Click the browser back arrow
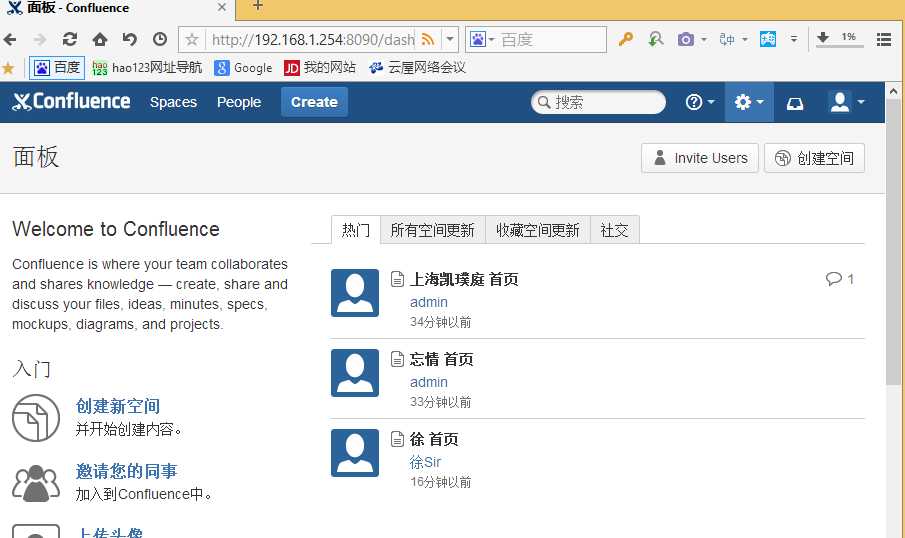The image size is (905, 538). click(10, 39)
